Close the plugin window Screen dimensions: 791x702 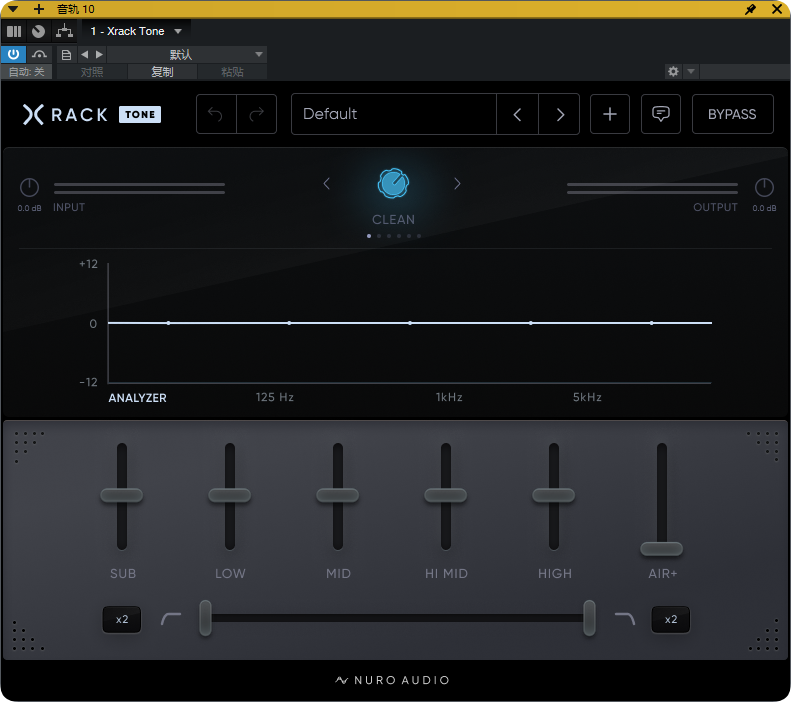[777, 9]
